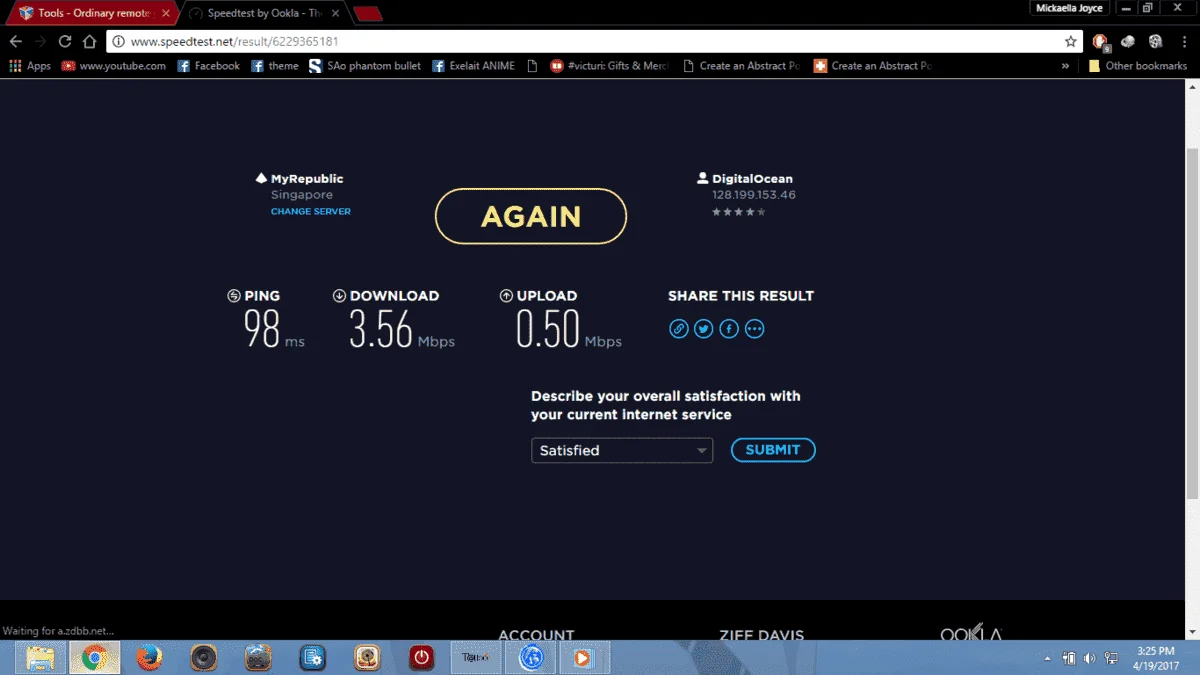Open the Satisfied satisfaction dropdown

point(622,450)
